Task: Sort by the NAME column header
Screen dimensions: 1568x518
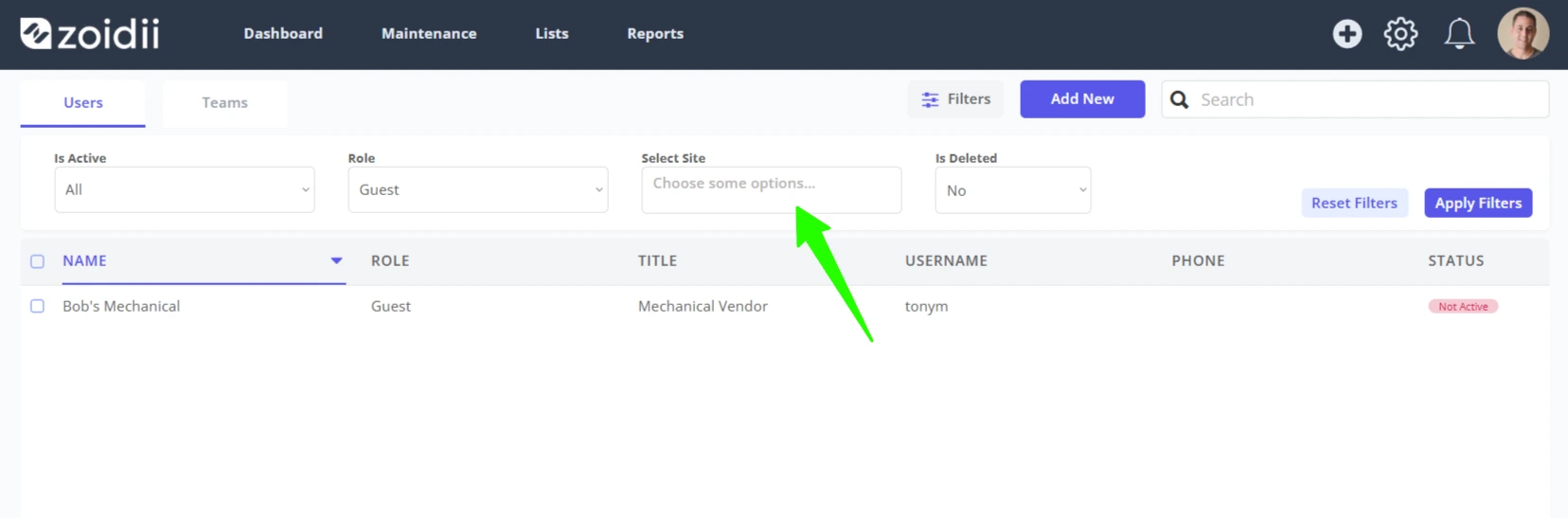Action: (84, 260)
